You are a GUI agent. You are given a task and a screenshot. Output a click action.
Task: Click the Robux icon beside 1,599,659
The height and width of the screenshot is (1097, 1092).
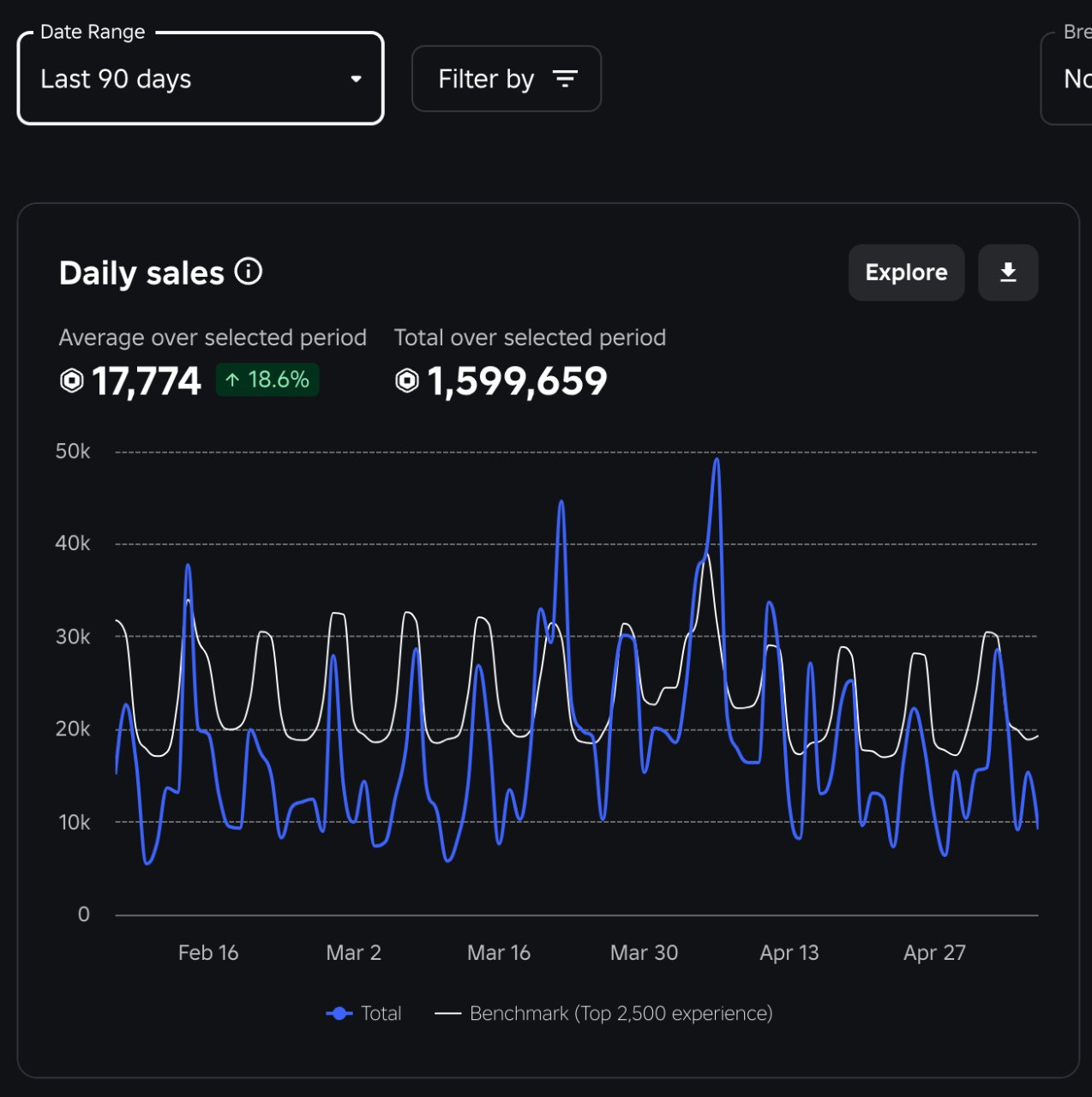407,381
